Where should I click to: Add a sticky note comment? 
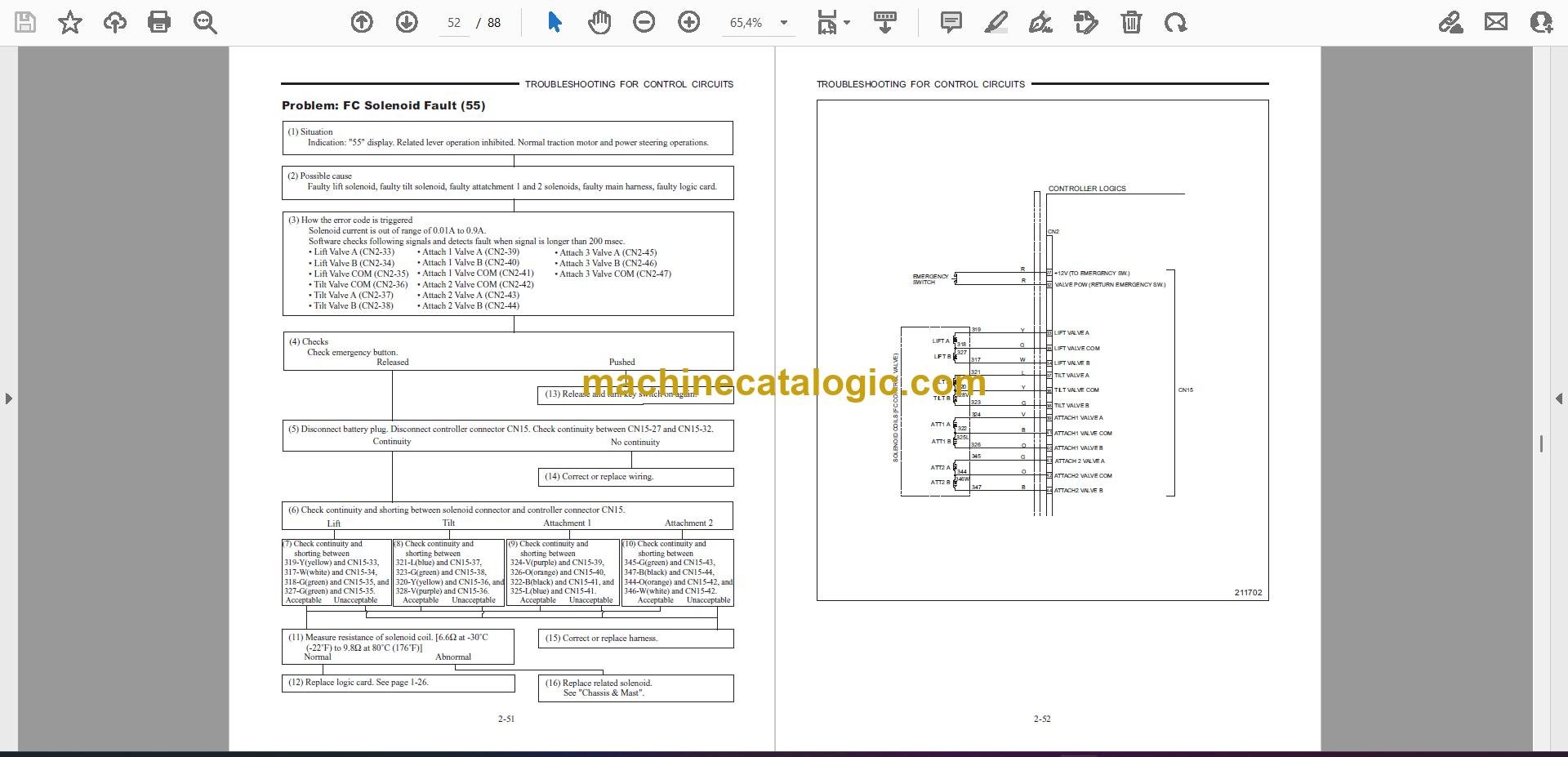[951, 22]
